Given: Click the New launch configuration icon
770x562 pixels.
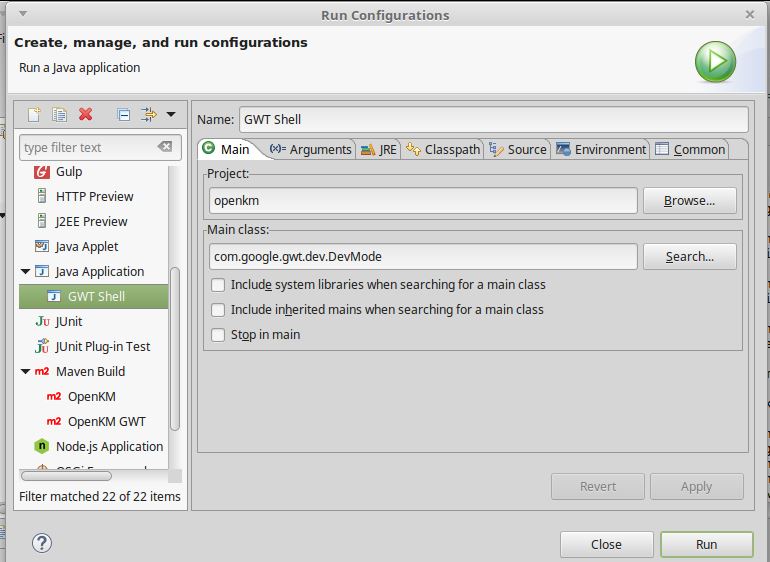Looking at the screenshot, I should 33,114.
